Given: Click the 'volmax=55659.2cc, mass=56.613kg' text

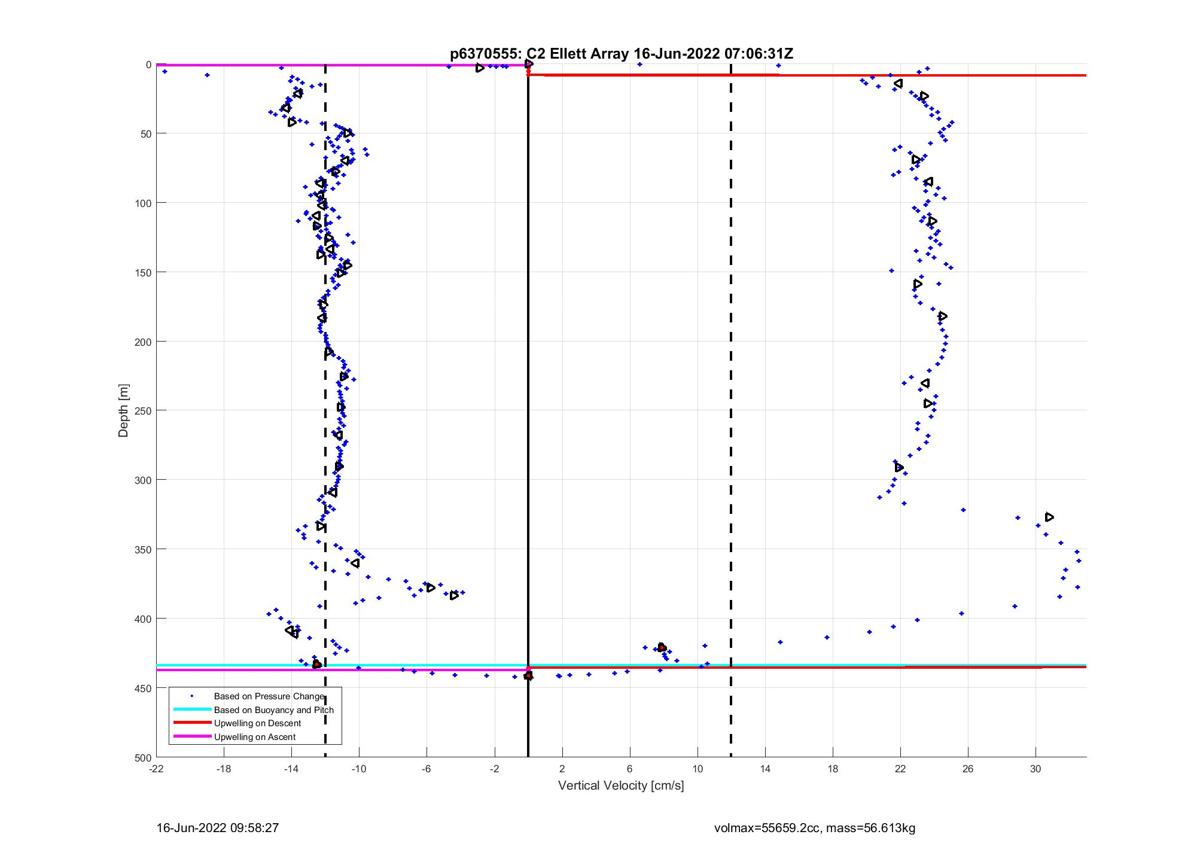Looking at the screenshot, I should [x=815, y=828].
